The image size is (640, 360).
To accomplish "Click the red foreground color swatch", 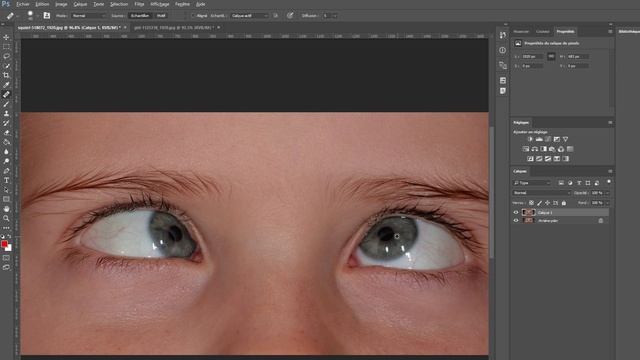I will (x=4, y=244).
